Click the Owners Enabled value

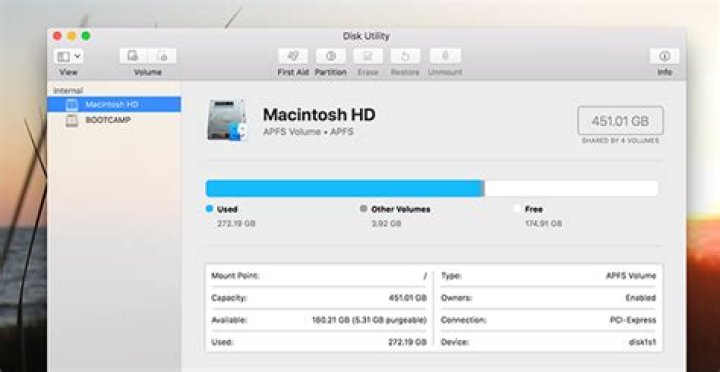[641, 298]
